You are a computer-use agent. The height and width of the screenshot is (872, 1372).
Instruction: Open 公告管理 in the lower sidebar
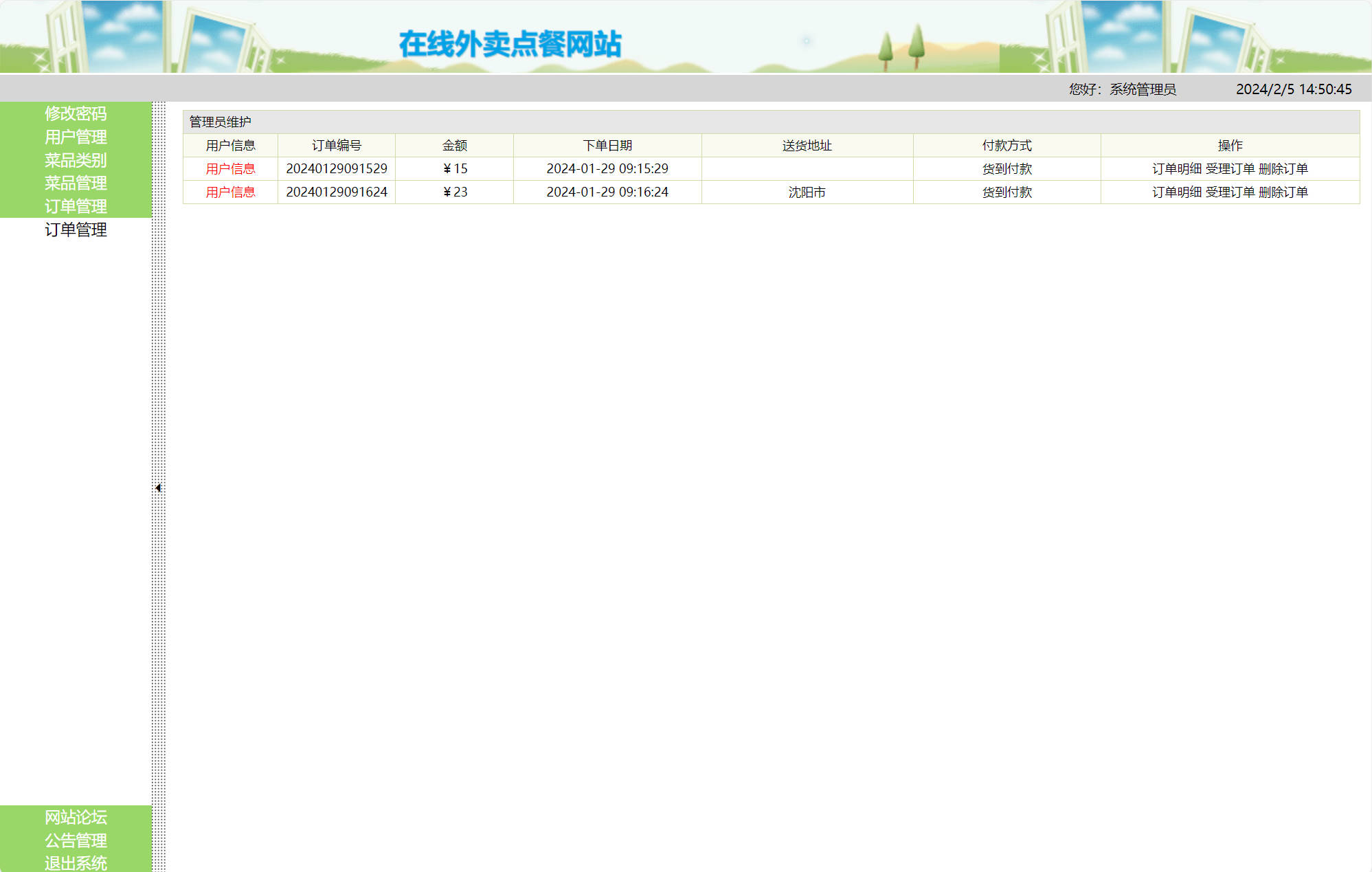click(x=76, y=840)
